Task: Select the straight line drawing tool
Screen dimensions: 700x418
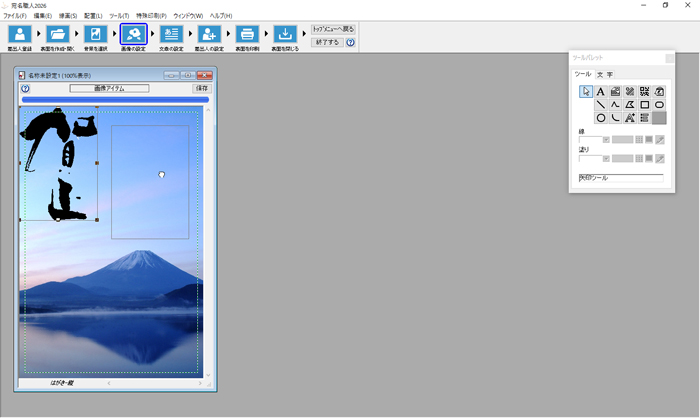Action: [x=601, y=105]
